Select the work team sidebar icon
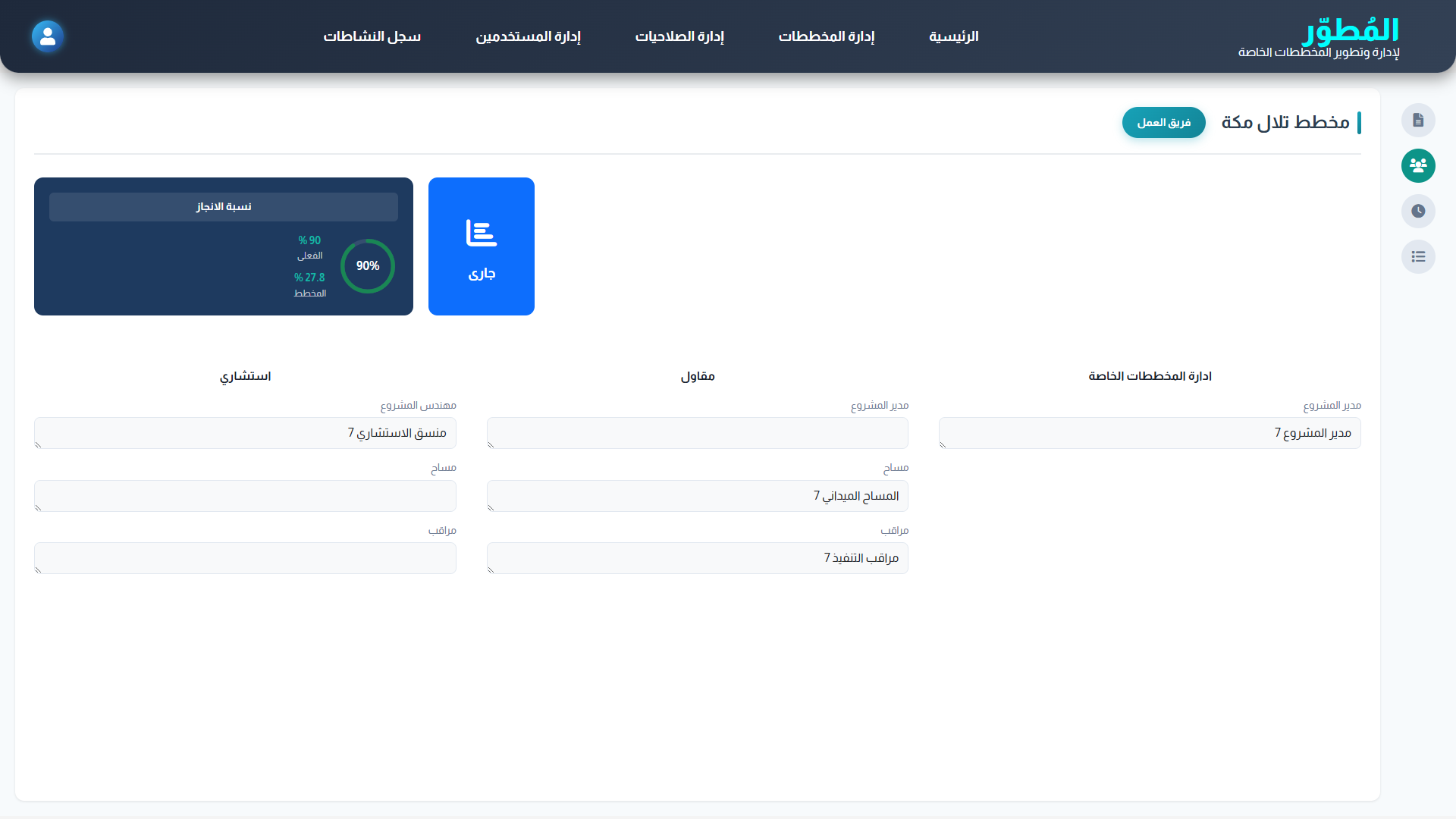 click(x=1418, y=165)
